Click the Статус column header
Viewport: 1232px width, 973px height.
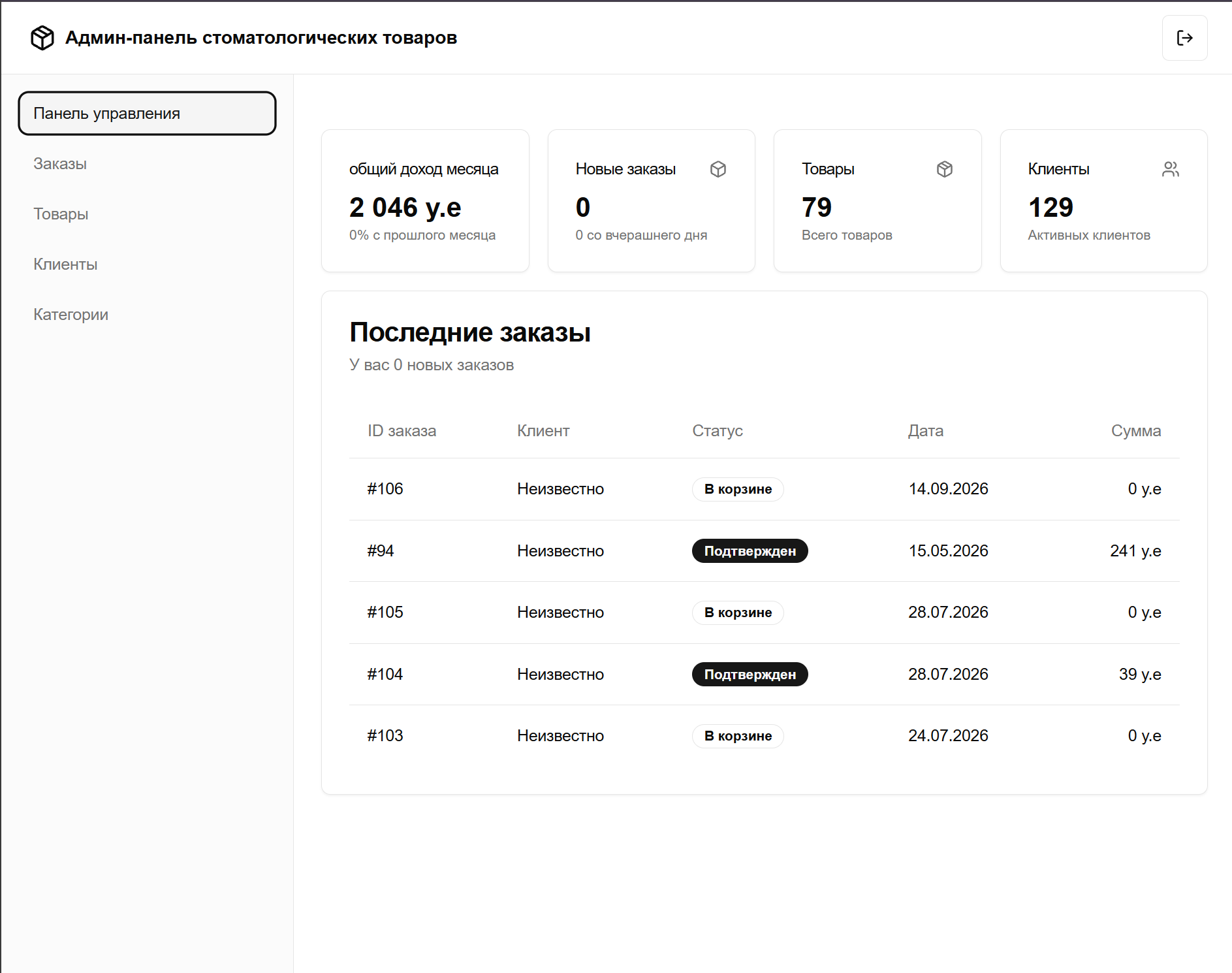click(718, 431)
